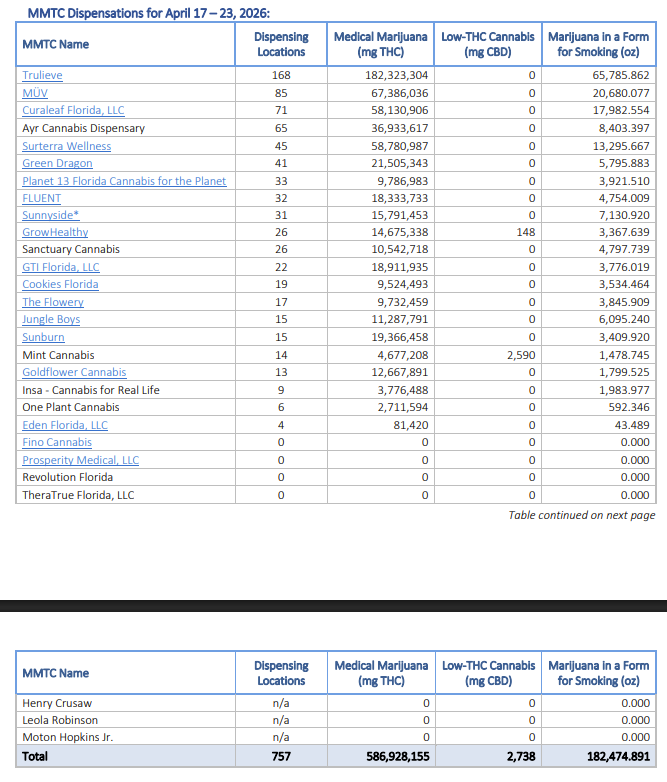Select the TheraTrue Florida, LLC name
This screenshot has height=782, width=667.
(78, 495)
